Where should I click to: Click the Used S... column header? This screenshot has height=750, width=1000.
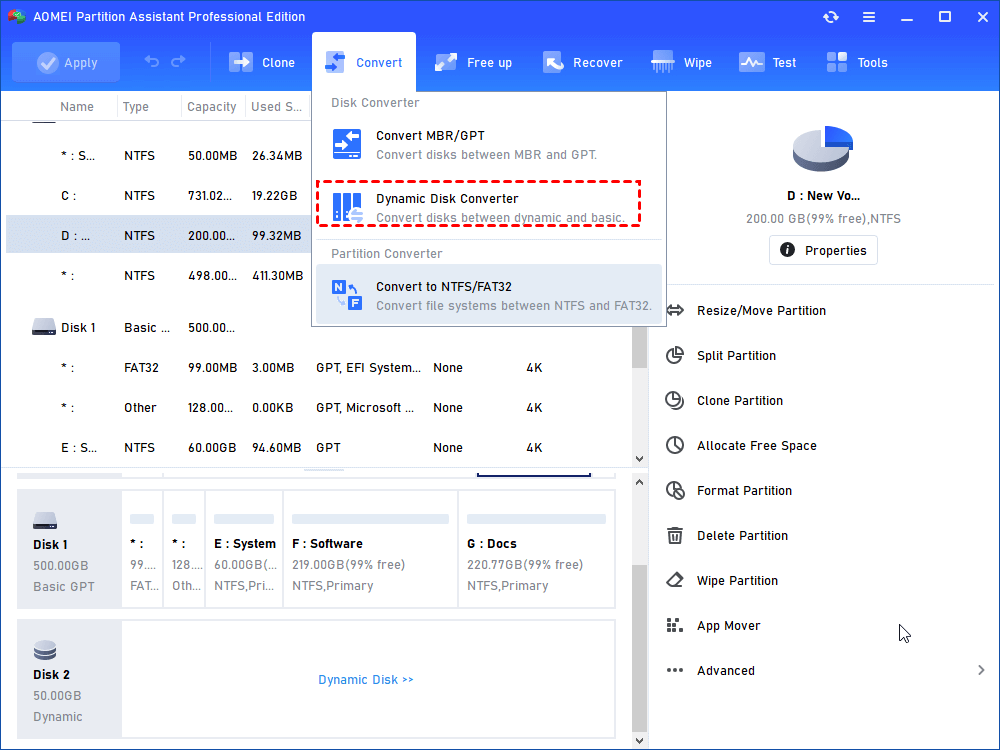pos(276,107)
